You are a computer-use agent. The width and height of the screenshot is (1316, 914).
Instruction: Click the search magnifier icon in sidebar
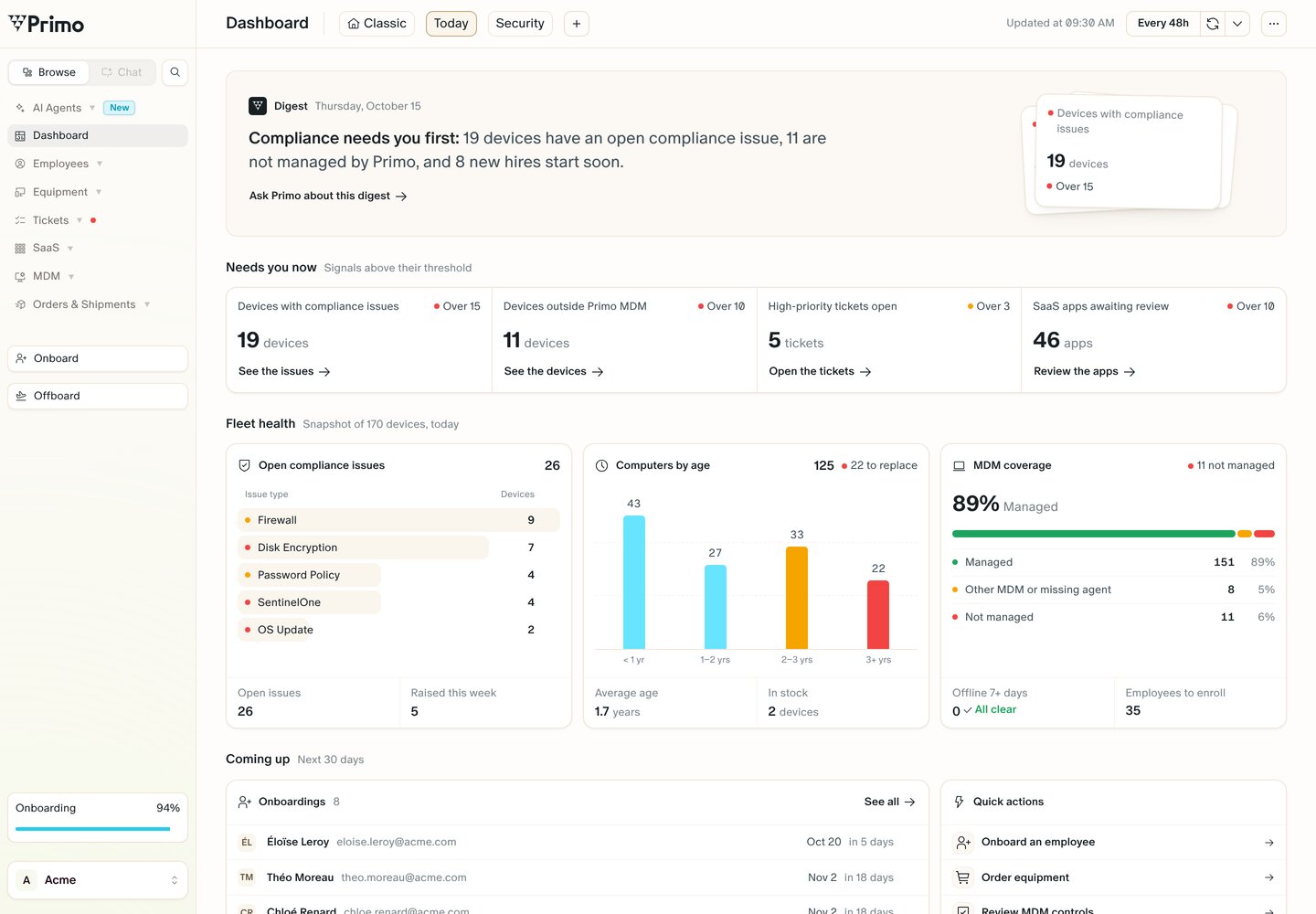(175, 72)
